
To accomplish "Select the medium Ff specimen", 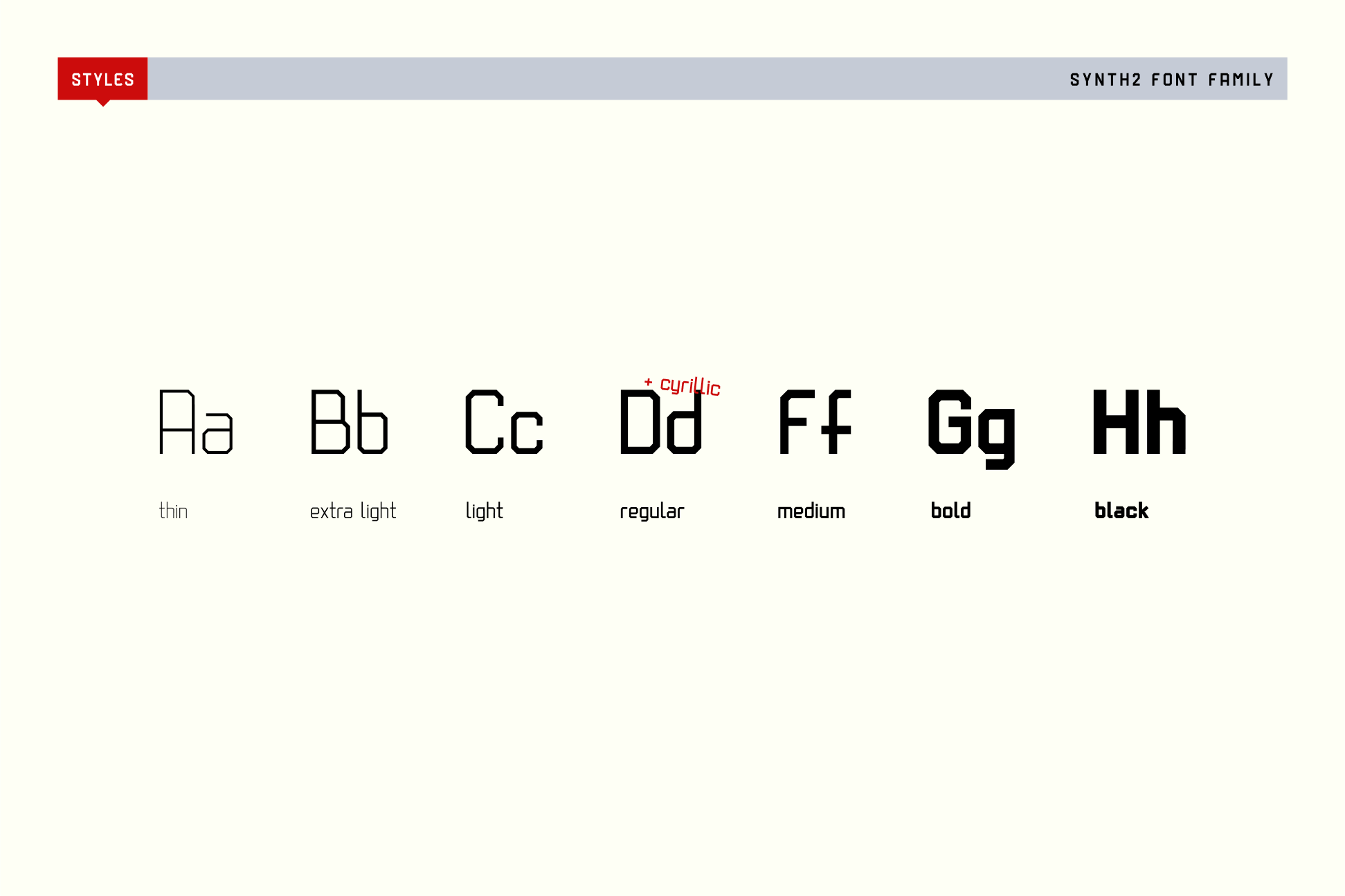I will click(x=815, y=421).
